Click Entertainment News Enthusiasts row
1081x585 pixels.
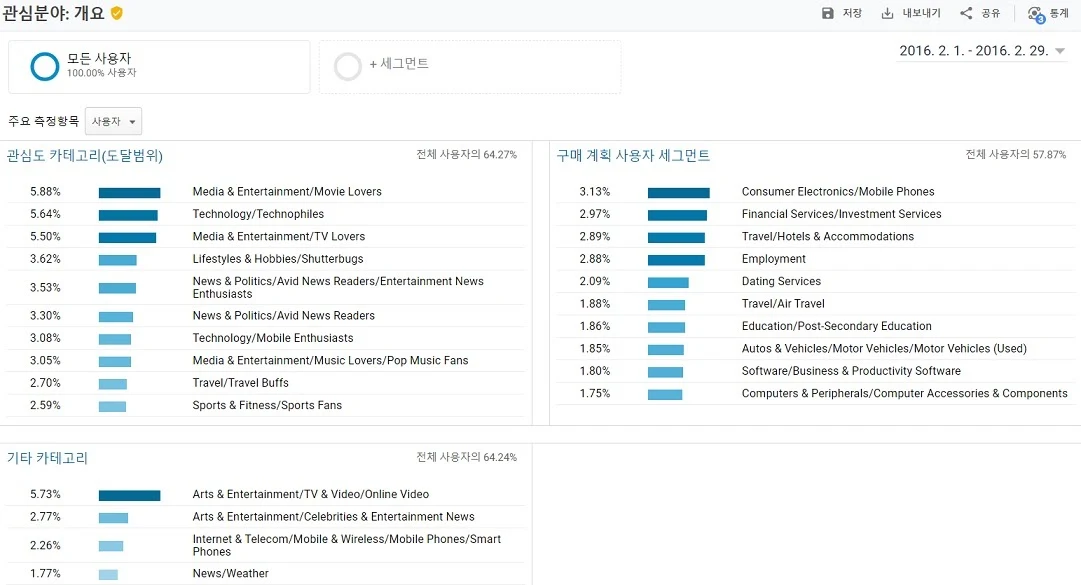coord(265,287)
